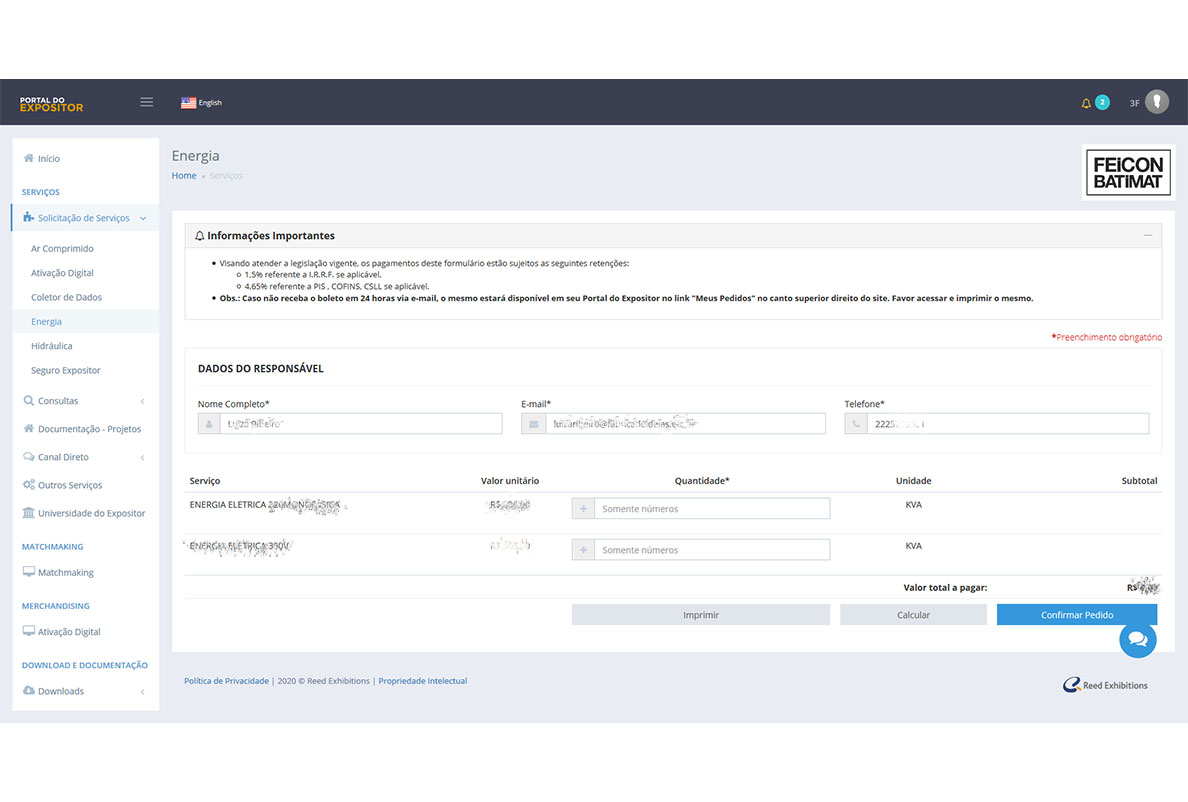Click plus icon for Energia Eletrica 220 quantity
Screen dimensions: 1188x802
[x=583, y=508]
